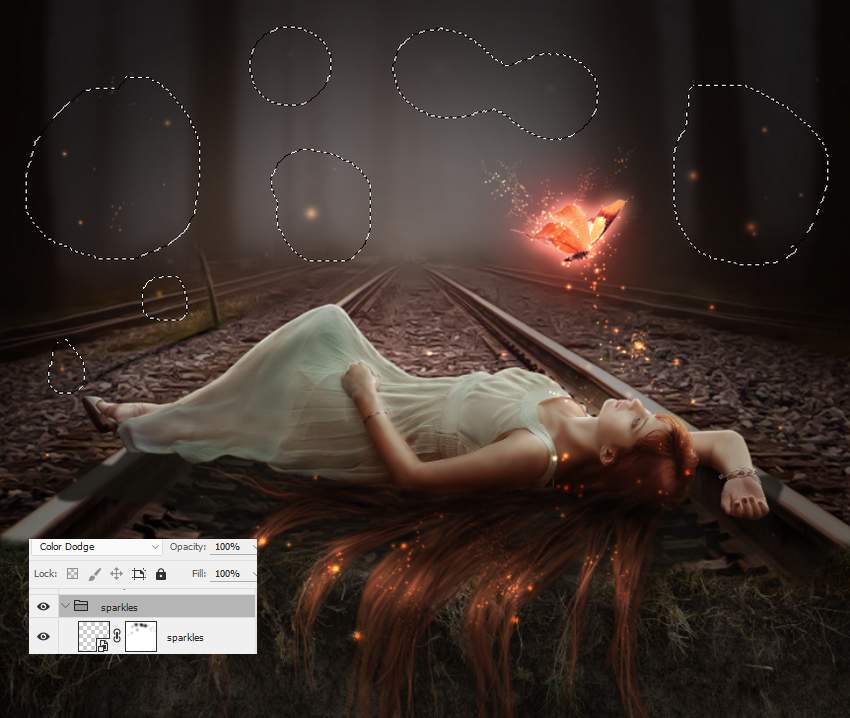Select the sparkles layer by its name
The image size is (850, 718).
click(185, 637)
